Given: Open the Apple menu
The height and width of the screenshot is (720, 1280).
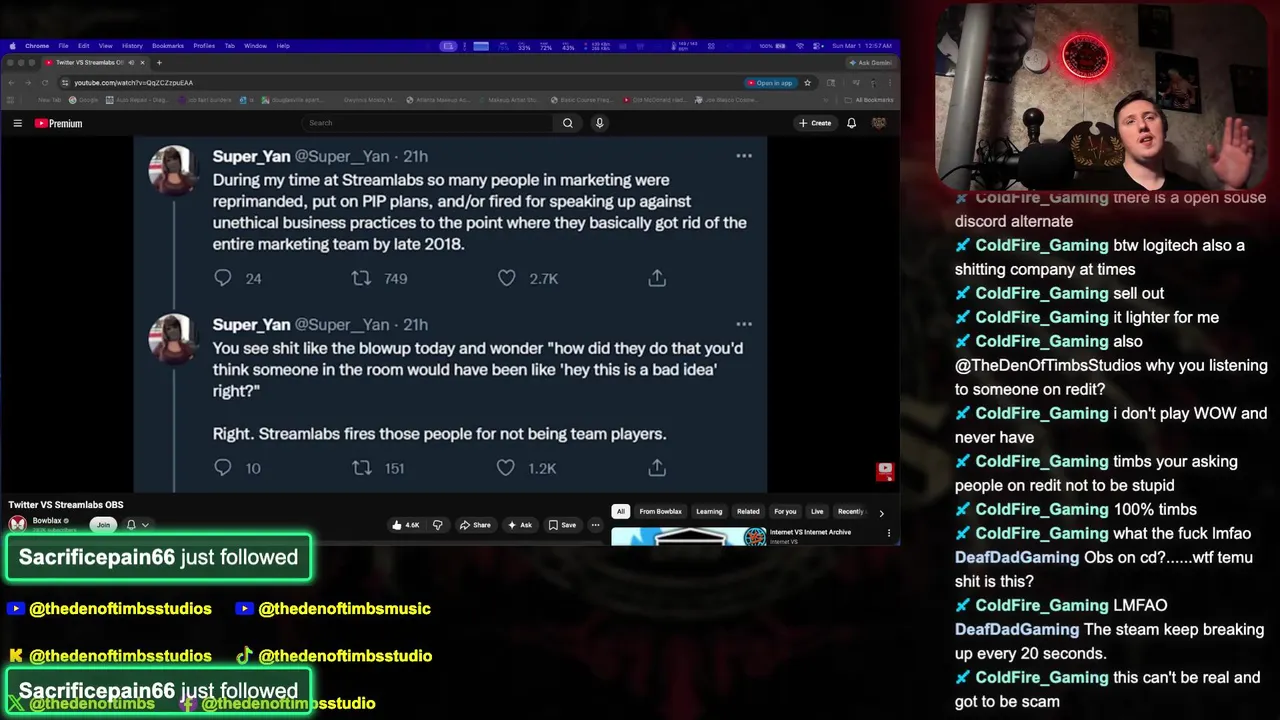Looking at the screenshot, I should click(x=12, y=46).
